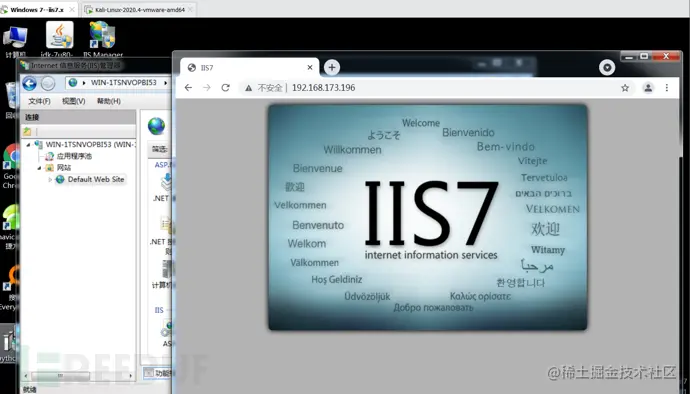Click the globe icon in IIS content pane
The image size is (690, 394).
click(156, 126)
